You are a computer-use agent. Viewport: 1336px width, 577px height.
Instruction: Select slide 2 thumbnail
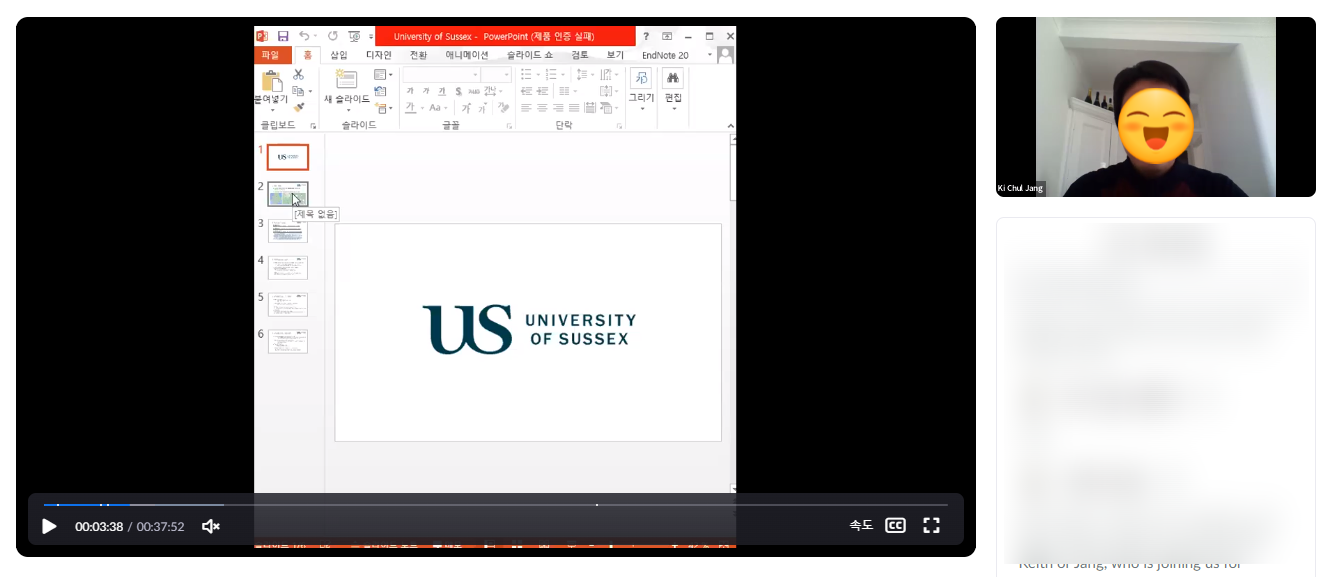pos(288,194)
